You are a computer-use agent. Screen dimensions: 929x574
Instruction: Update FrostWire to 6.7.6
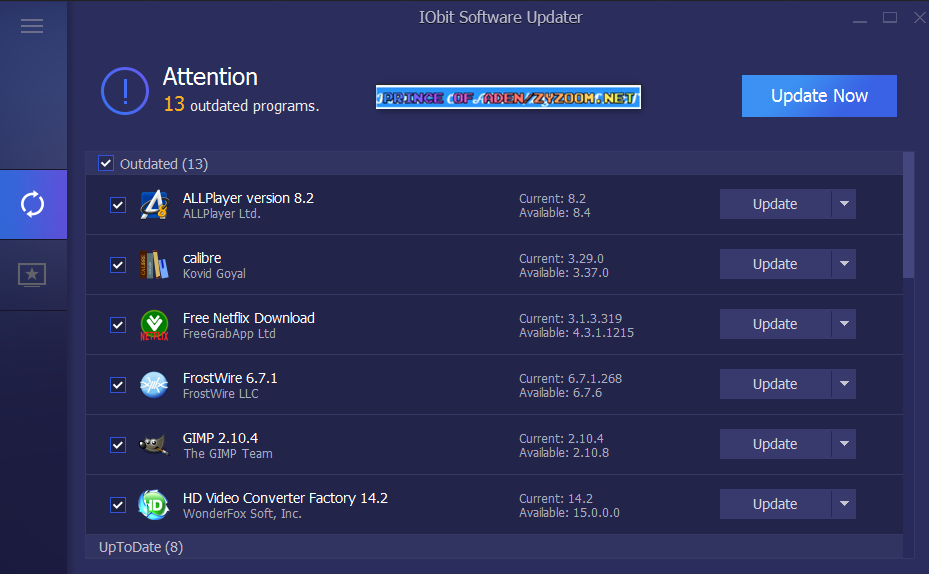point(775,384)
